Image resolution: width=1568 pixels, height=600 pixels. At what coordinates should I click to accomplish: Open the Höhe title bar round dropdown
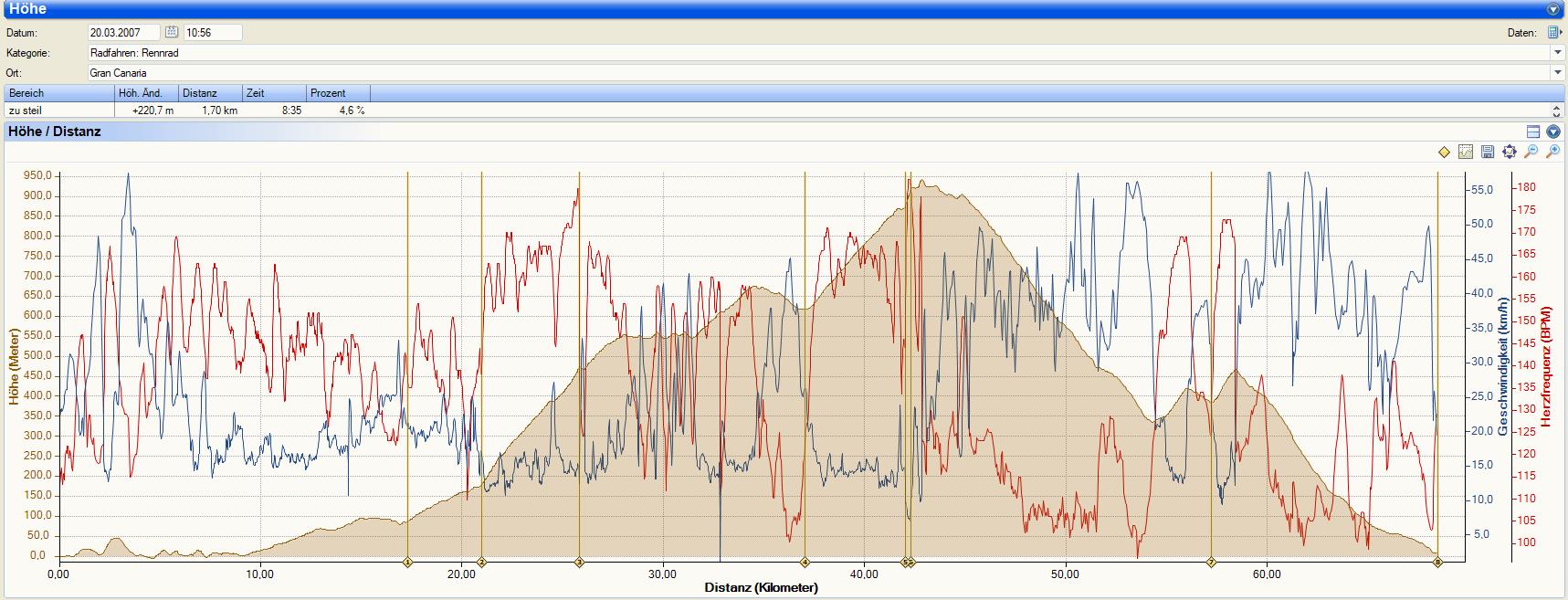coord(1552,9)
